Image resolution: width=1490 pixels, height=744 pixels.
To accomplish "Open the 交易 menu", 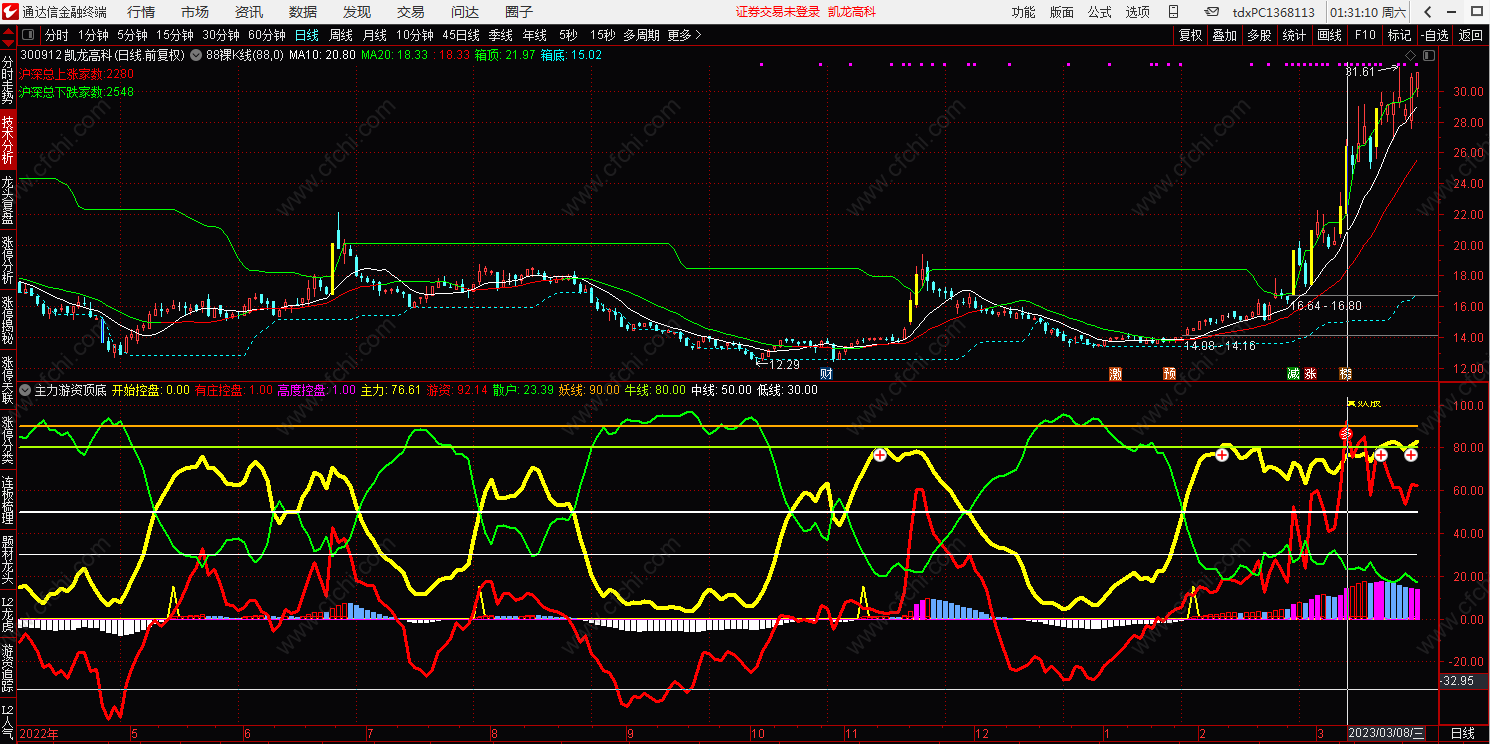I will point(410,12).
